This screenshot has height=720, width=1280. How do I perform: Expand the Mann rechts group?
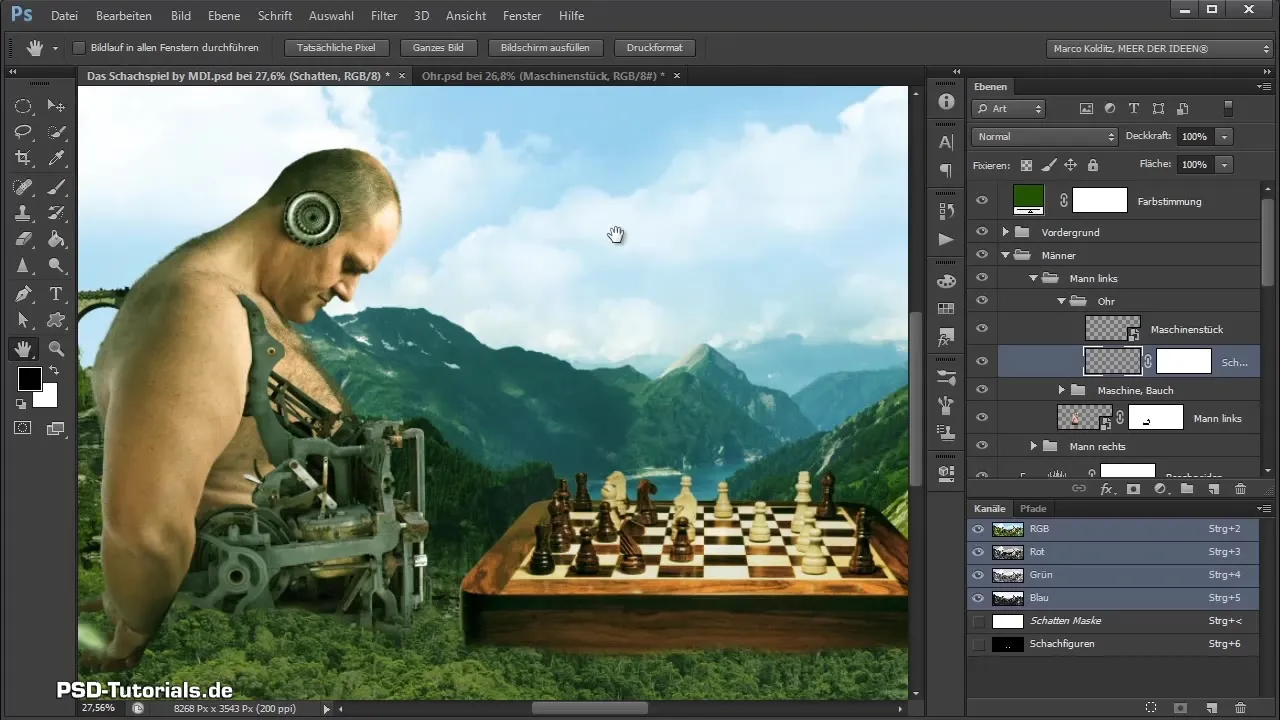click(1034, 446)
